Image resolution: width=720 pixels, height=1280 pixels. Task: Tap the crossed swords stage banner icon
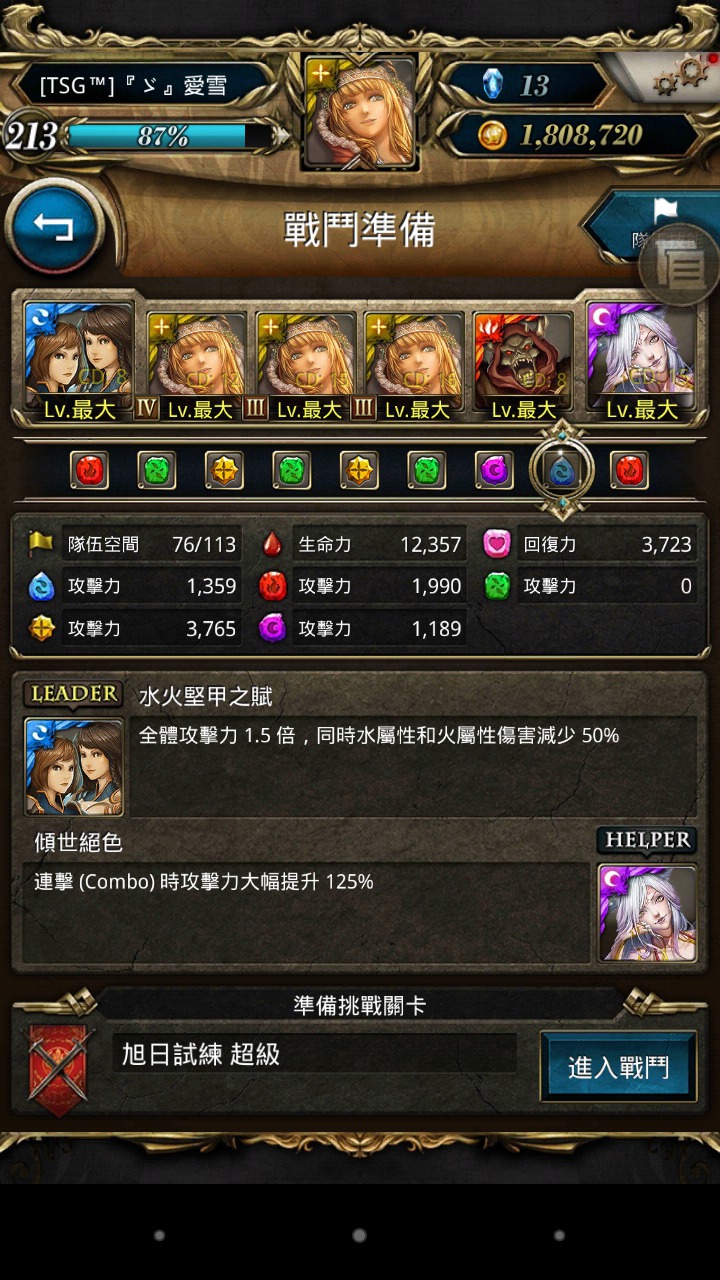tap(59, 1066)
